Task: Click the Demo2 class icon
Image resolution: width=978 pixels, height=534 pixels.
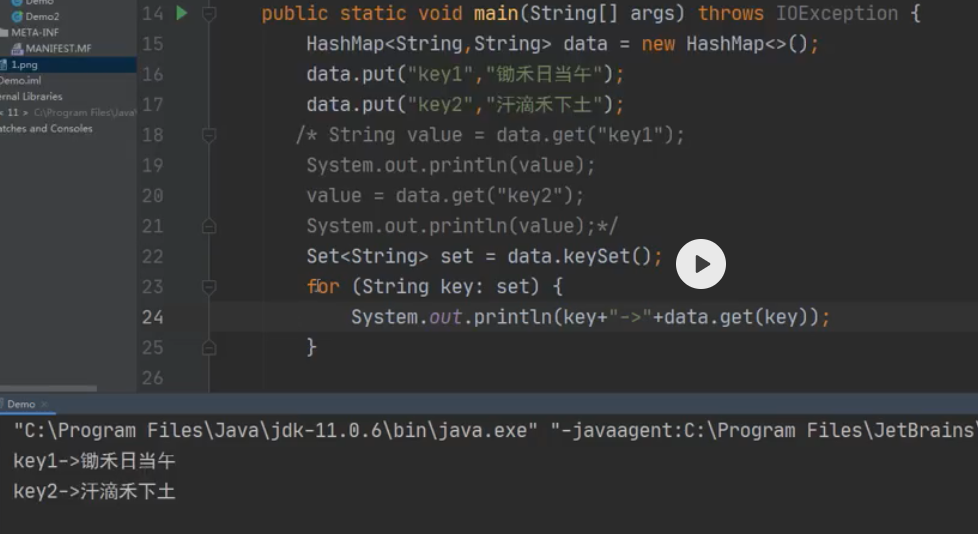Action: [x=17, y=16]
